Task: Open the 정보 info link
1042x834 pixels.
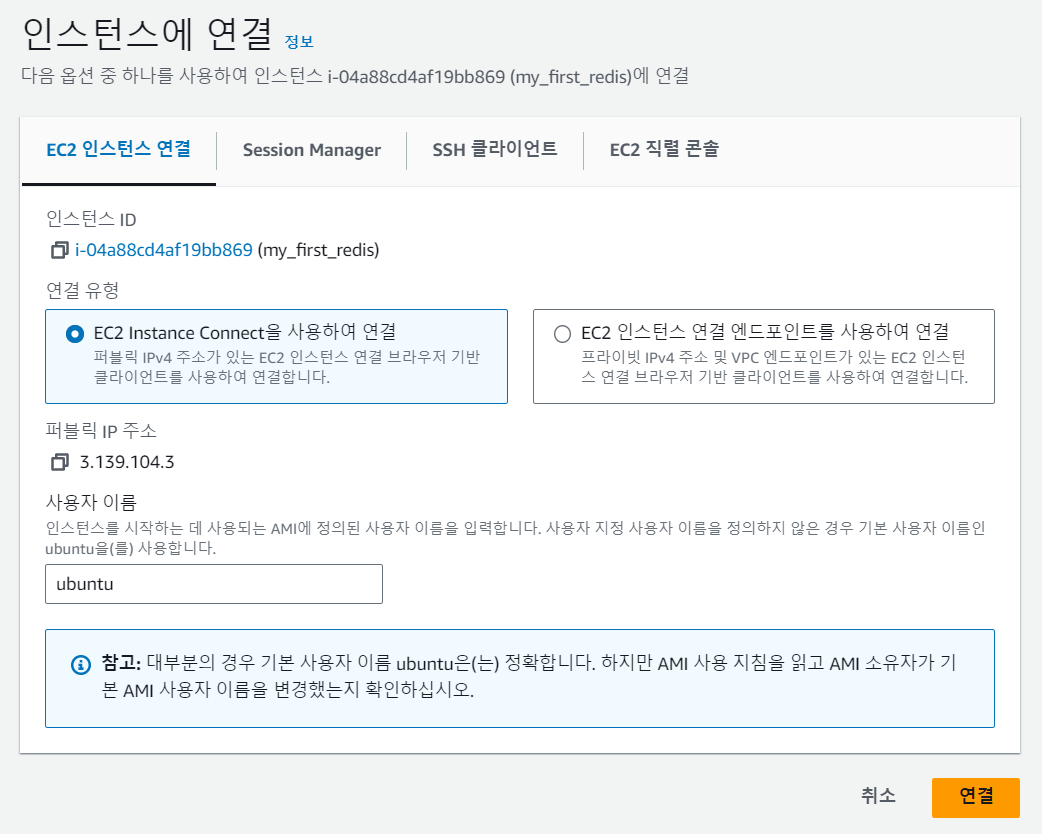Action: (299, 42)
